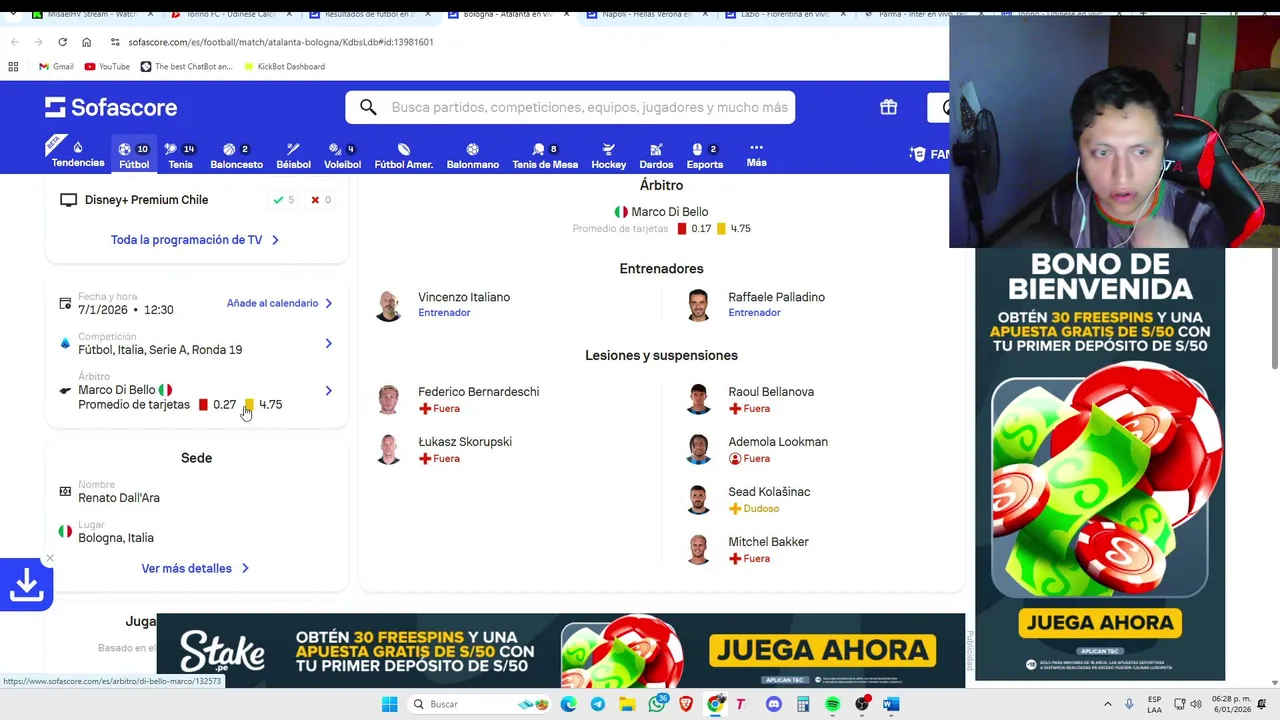This screenshot has width=1280, height=720.
Task: Click Federico Bernardeschi player photo
Action: (389, 399)
